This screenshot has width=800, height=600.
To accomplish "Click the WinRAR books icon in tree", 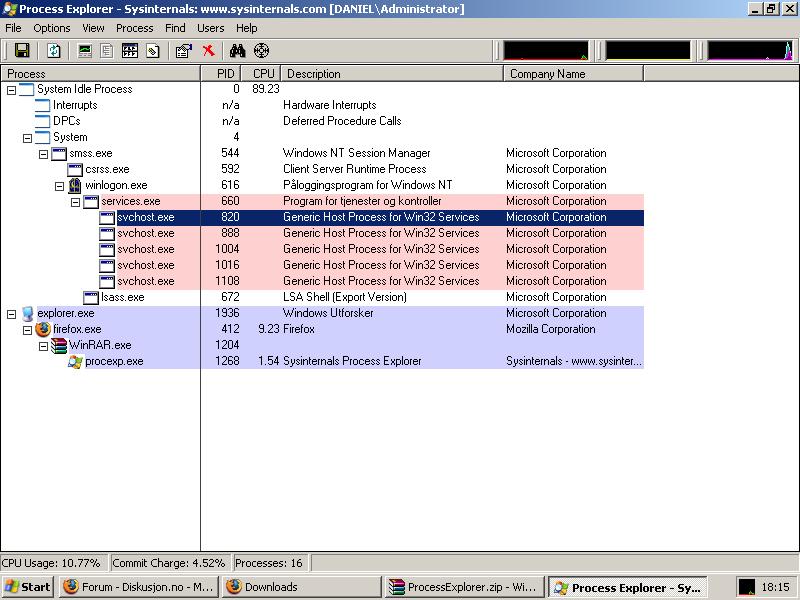I will click(59, 345).
